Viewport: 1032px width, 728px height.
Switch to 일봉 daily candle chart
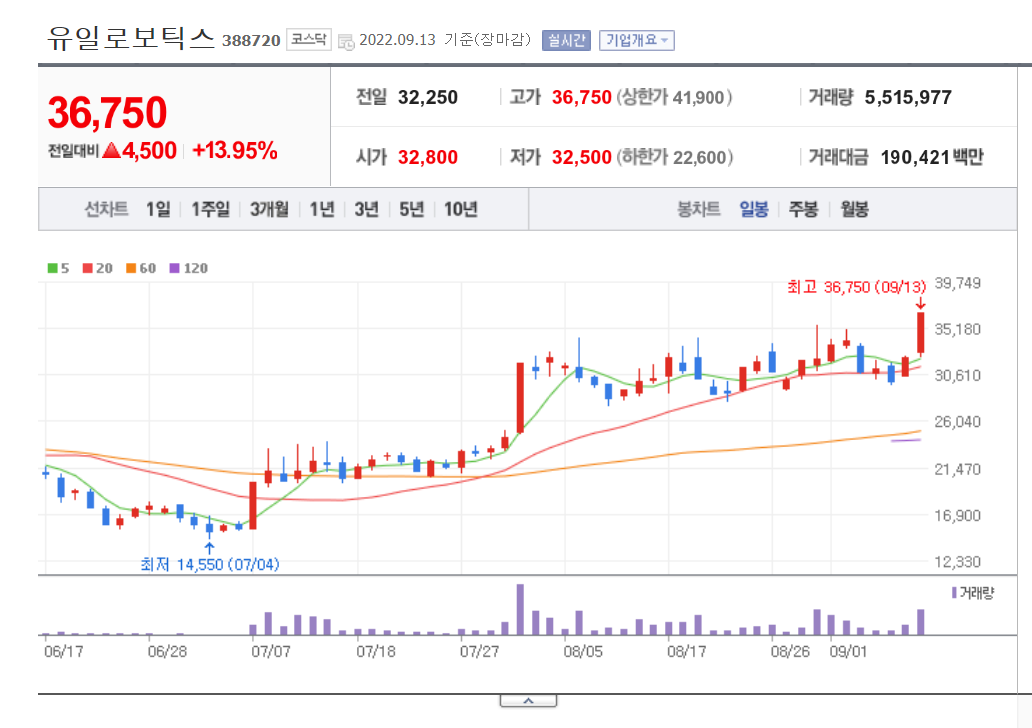754,209
